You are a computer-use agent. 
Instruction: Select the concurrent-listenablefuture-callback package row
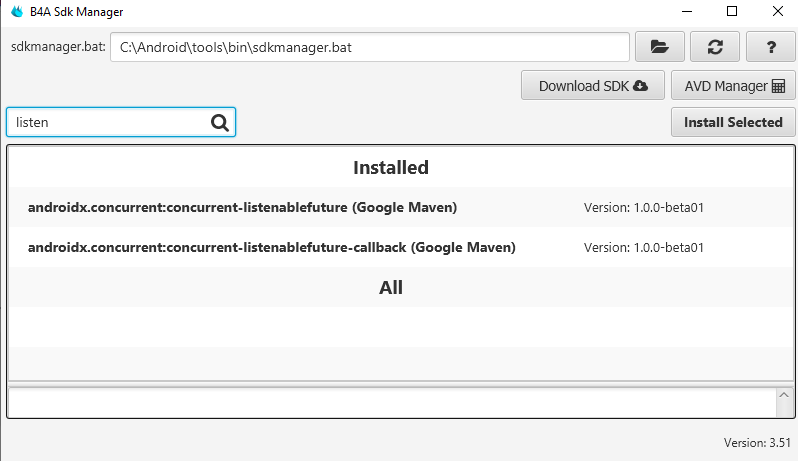pos(272,247)
